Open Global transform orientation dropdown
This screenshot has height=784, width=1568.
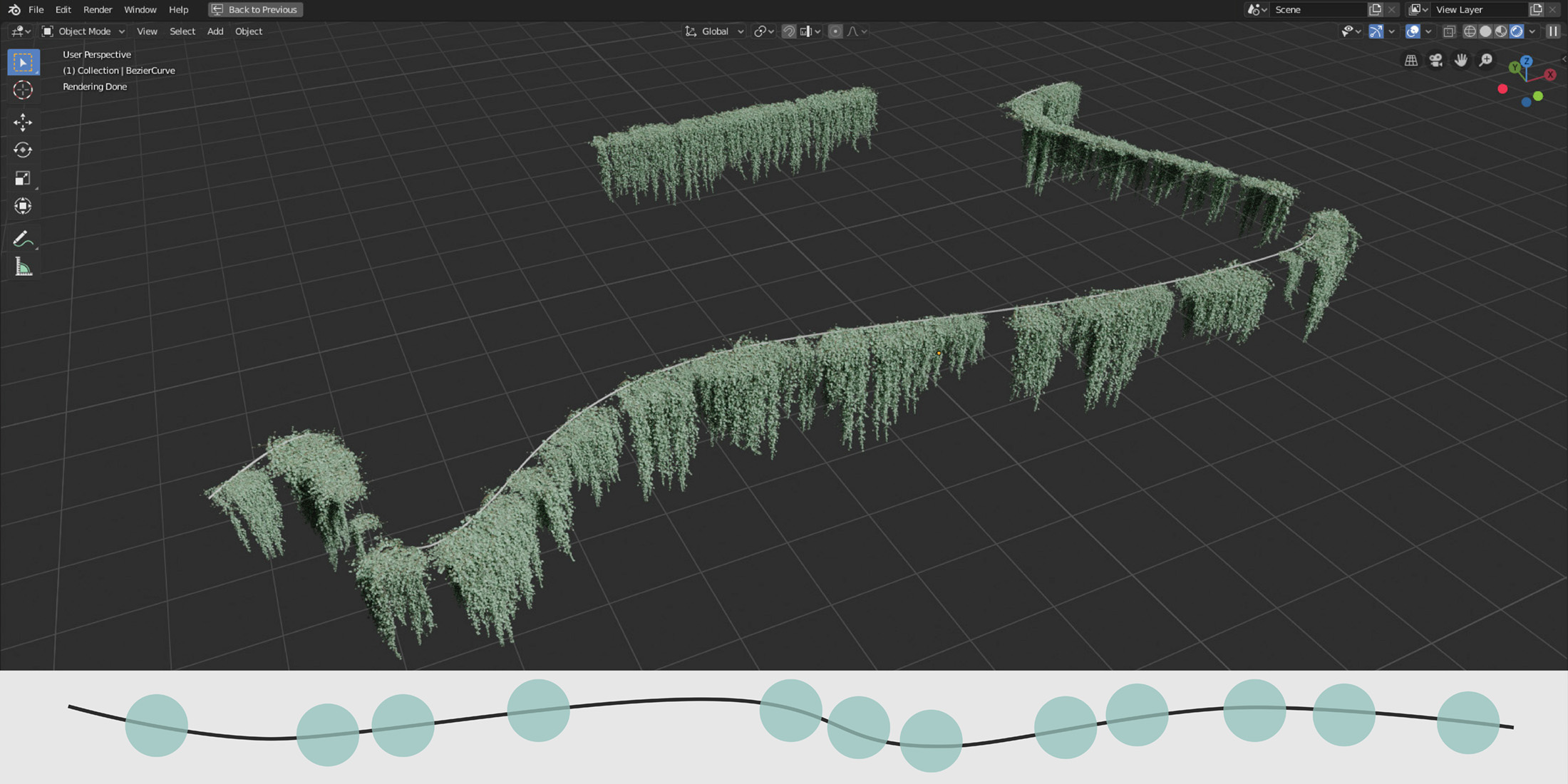click(715, 31)
